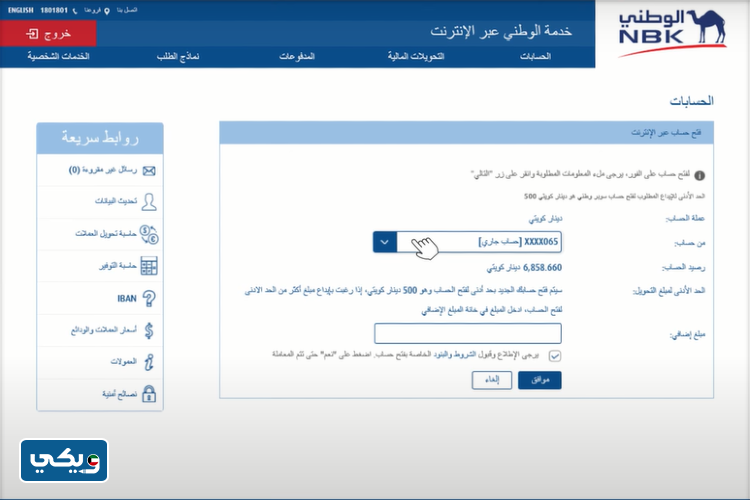The image size is (750, 500).
Task: Open IBAN question mark icon
Action: tap(149, 298)
